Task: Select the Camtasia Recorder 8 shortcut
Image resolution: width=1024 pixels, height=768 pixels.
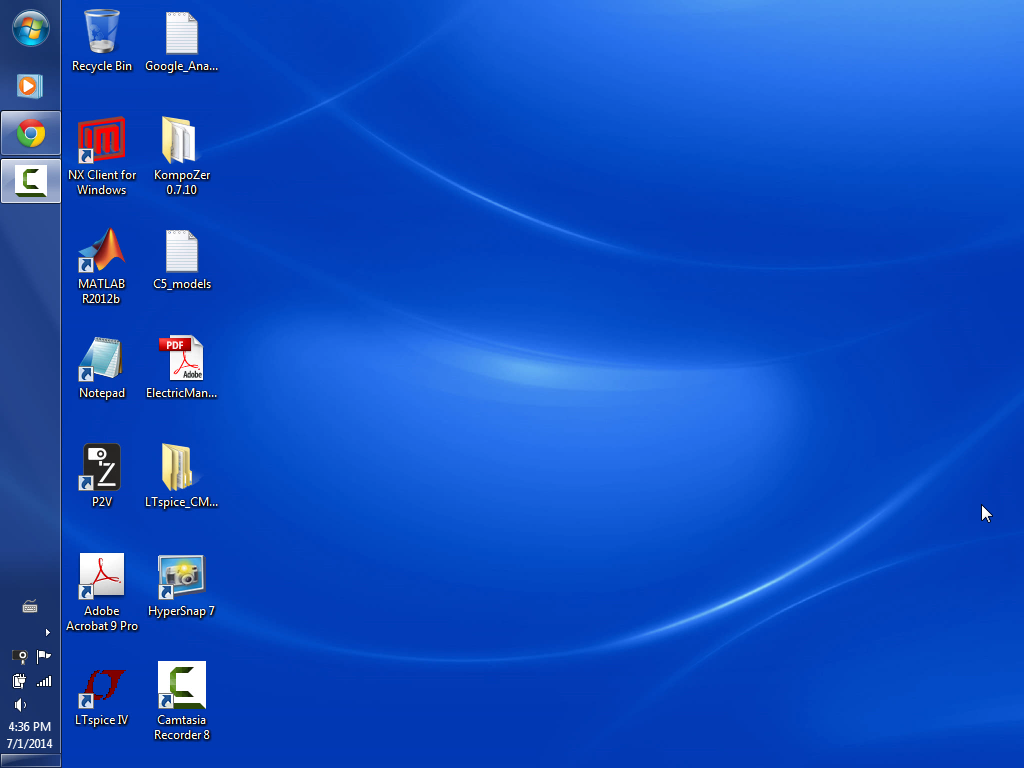Action: pos(182,701)
